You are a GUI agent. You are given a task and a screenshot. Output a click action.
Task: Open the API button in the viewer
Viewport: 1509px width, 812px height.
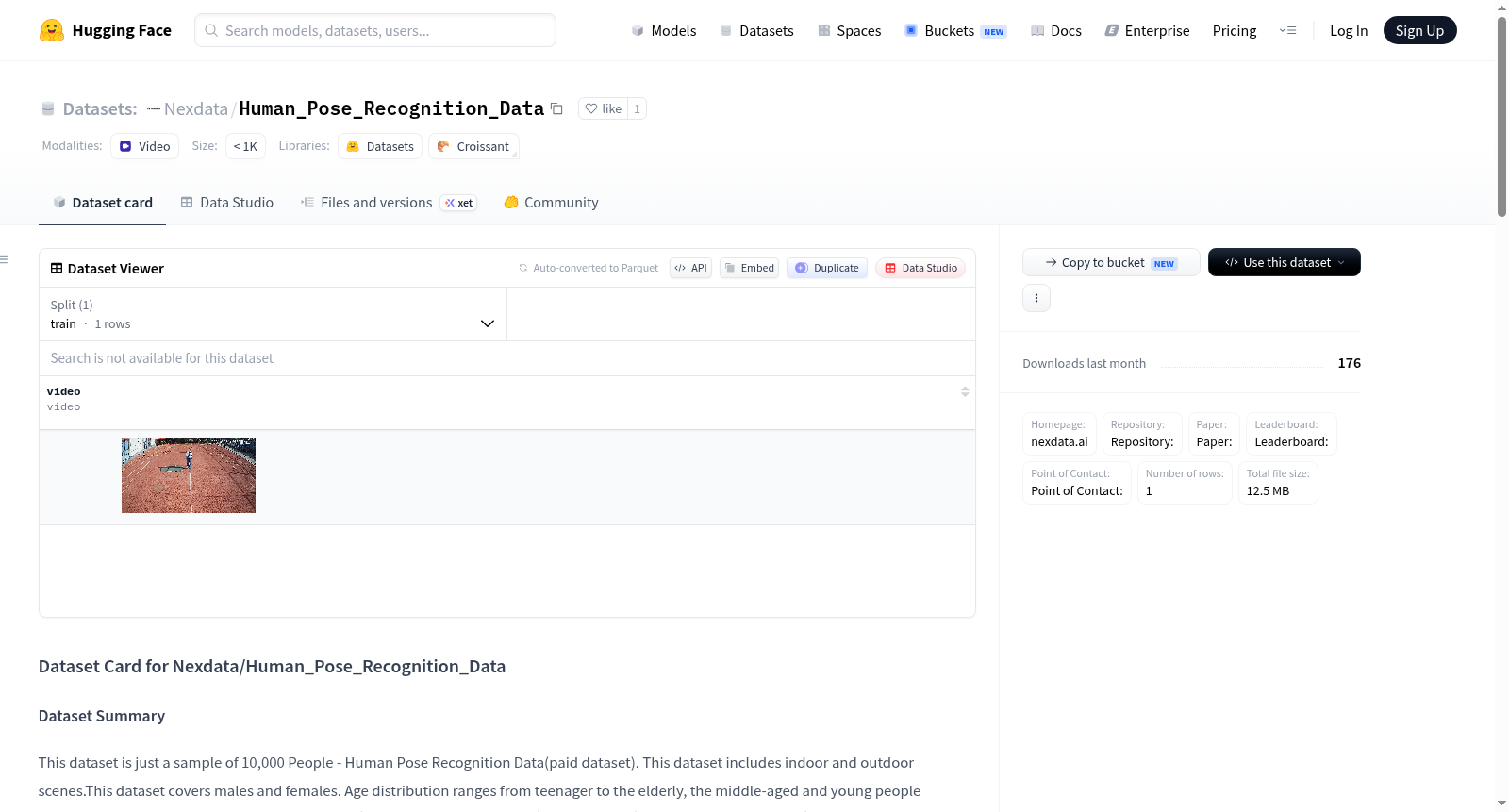(690, 268)
